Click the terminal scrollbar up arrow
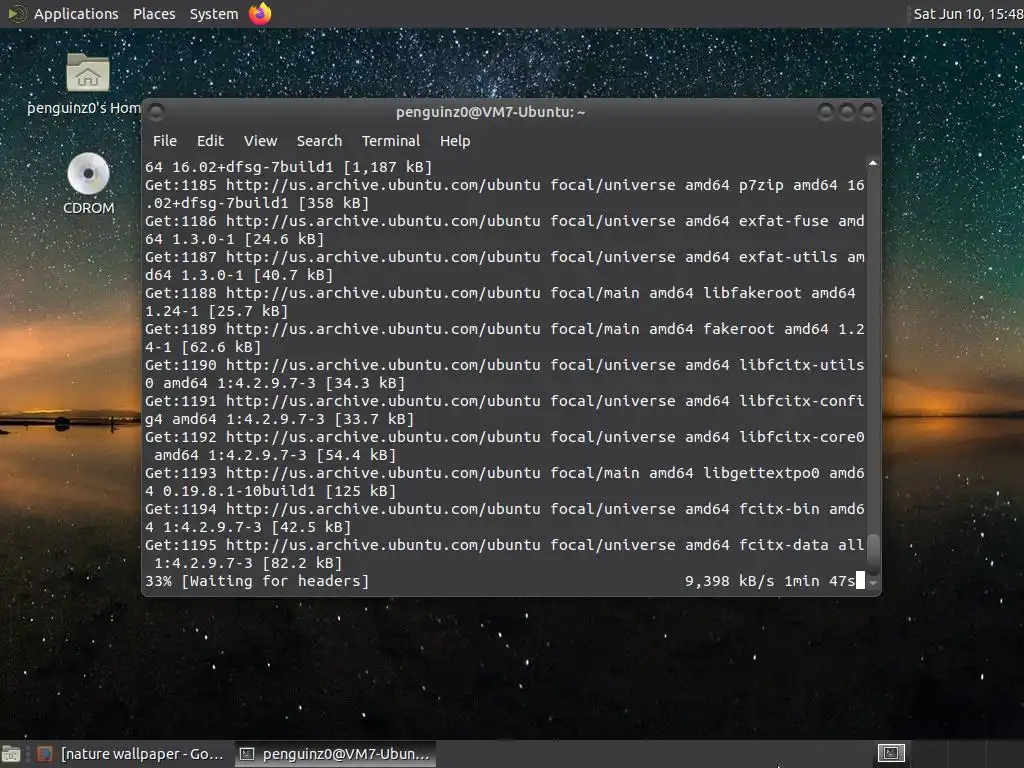The width and height of the screenshot is (1024, 768). pyautogui.click(x=873, y=163)
